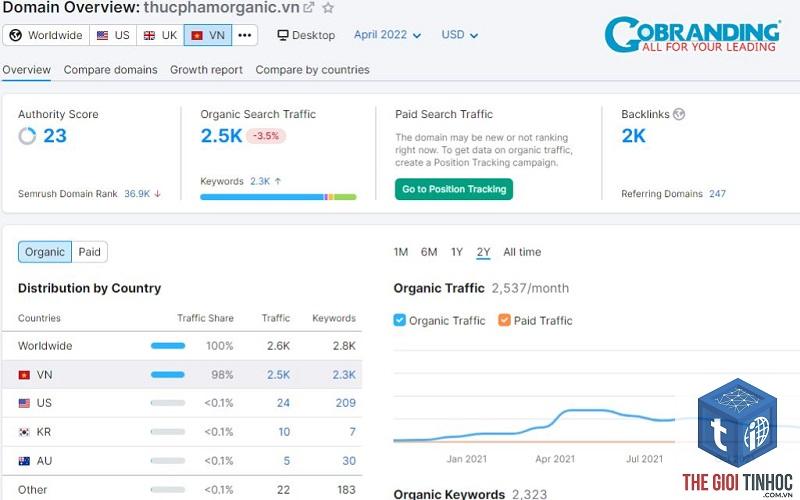Select the Paid toggle button
The width and height of the screenshot is (800, 500).
(89, 252)
